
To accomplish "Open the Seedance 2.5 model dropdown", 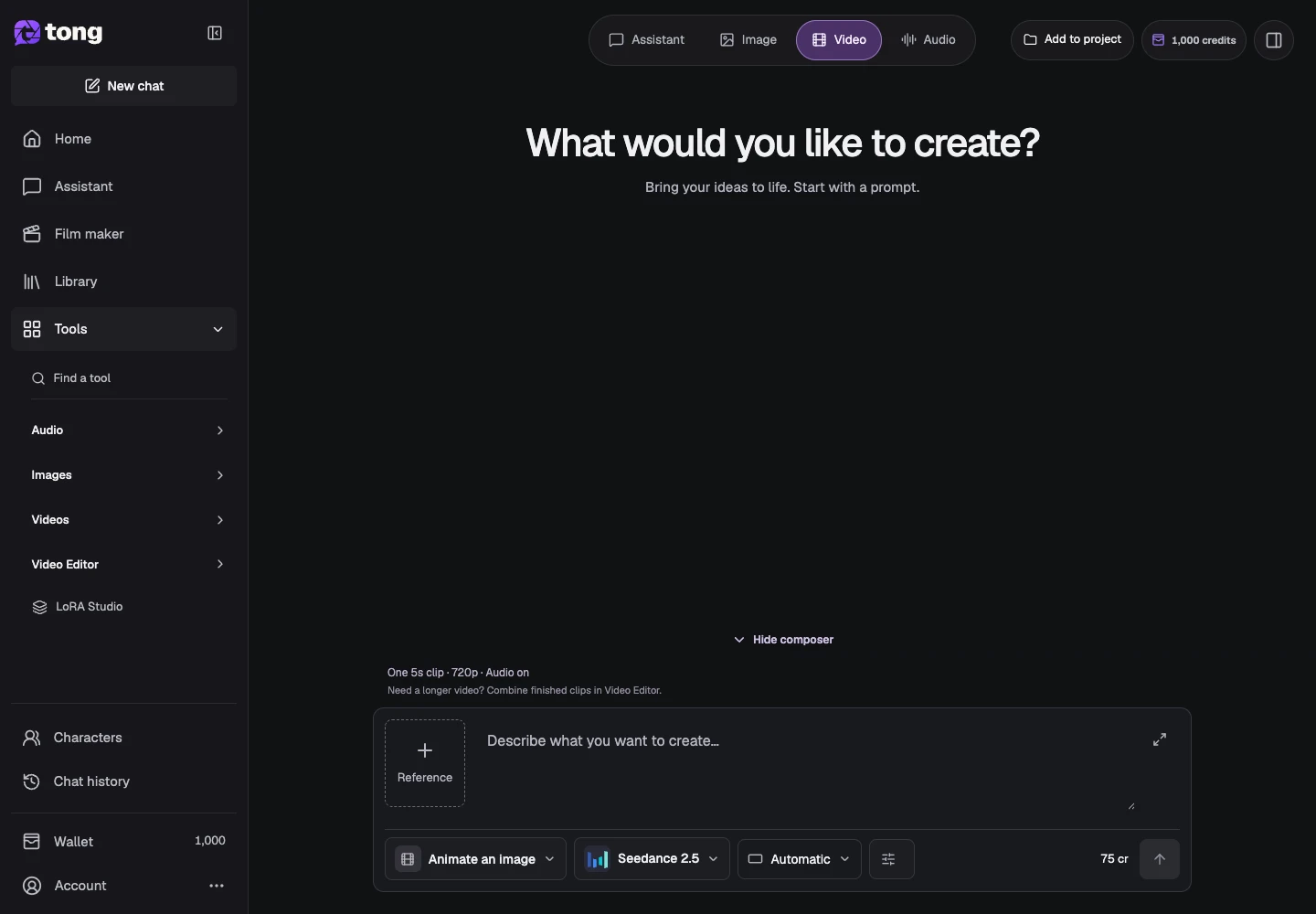I will tap(652, 859).
